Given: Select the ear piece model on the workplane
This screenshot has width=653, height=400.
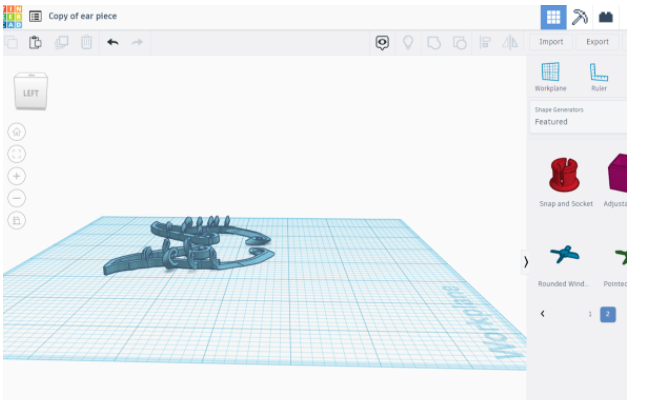Looking at the screenshot, I should (x=187, y=246).
